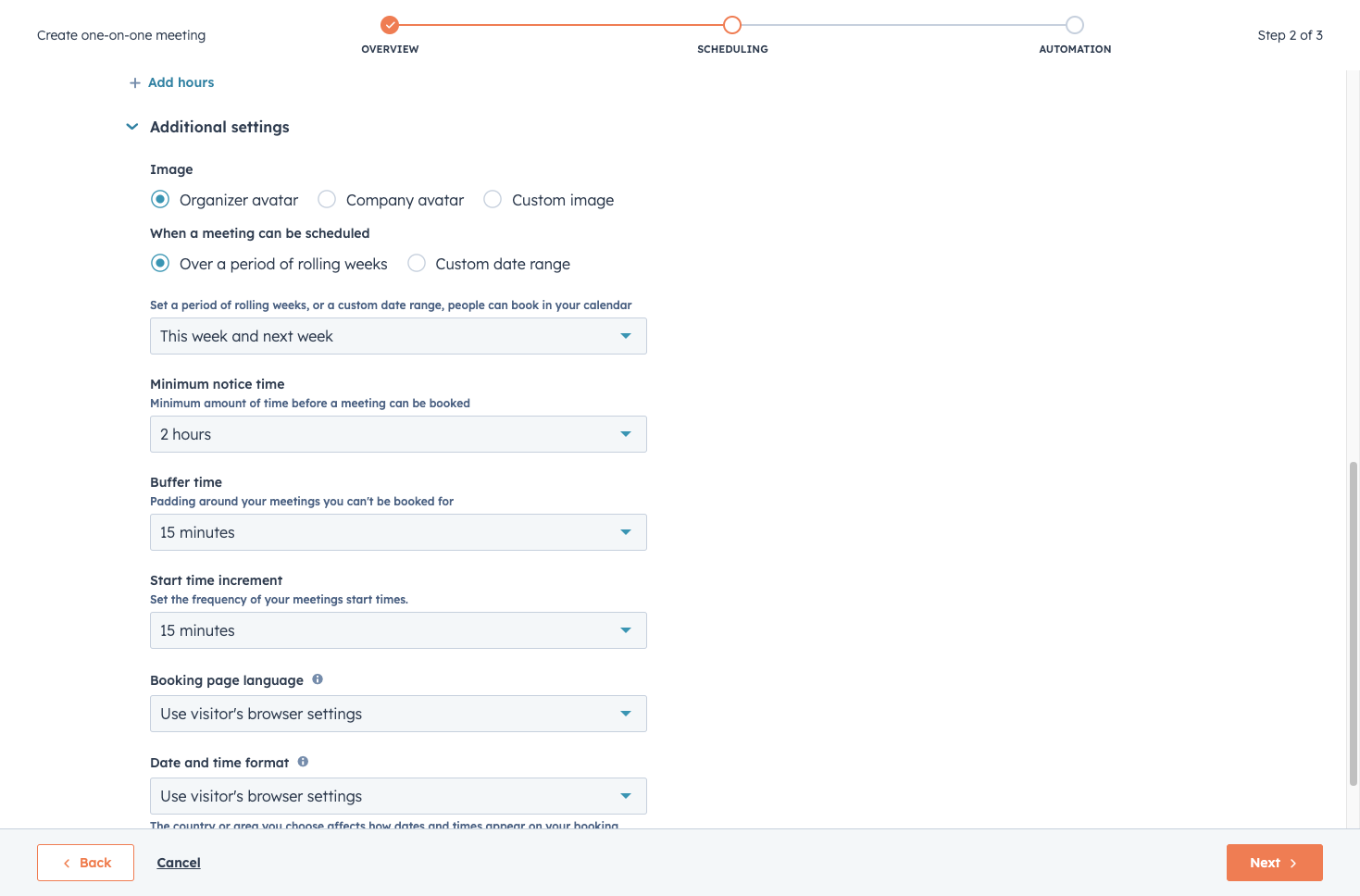Open the Minimum notice time 2 hours dropdown
This screenshot has width=1360, height=896.
[398, 434]
